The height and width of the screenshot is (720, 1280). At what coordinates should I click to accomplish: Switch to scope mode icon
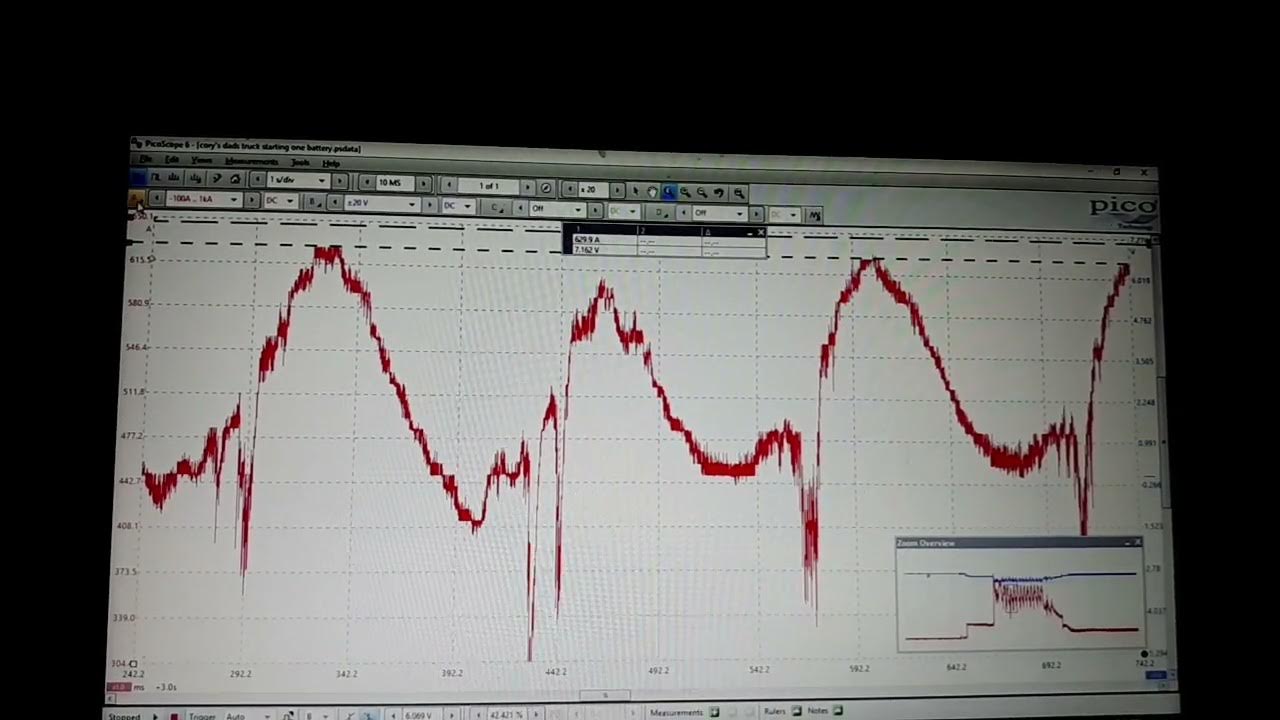(137, 179)
